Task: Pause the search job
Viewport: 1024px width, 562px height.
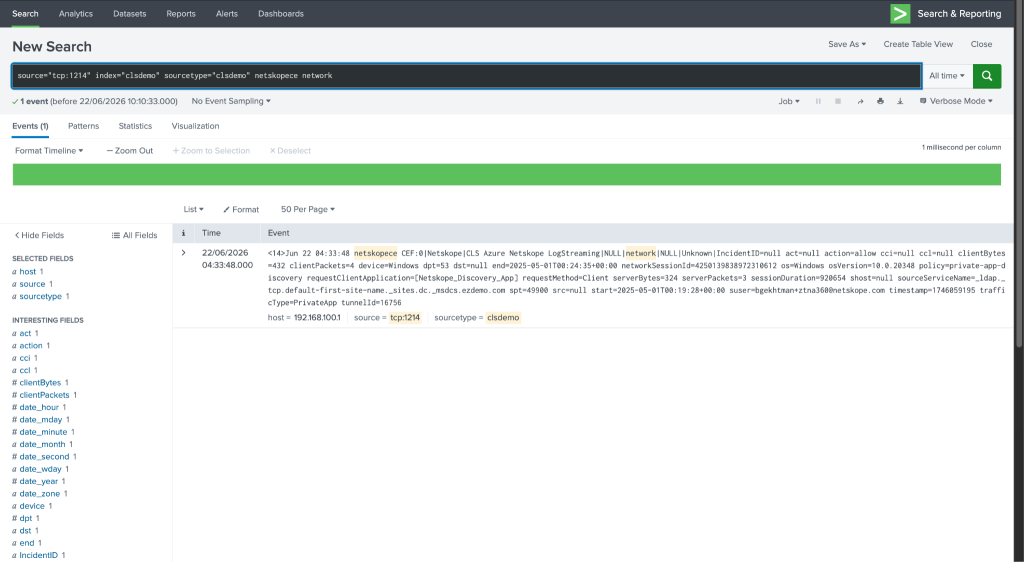Action: pyautogui.click(x=818, y=101)
